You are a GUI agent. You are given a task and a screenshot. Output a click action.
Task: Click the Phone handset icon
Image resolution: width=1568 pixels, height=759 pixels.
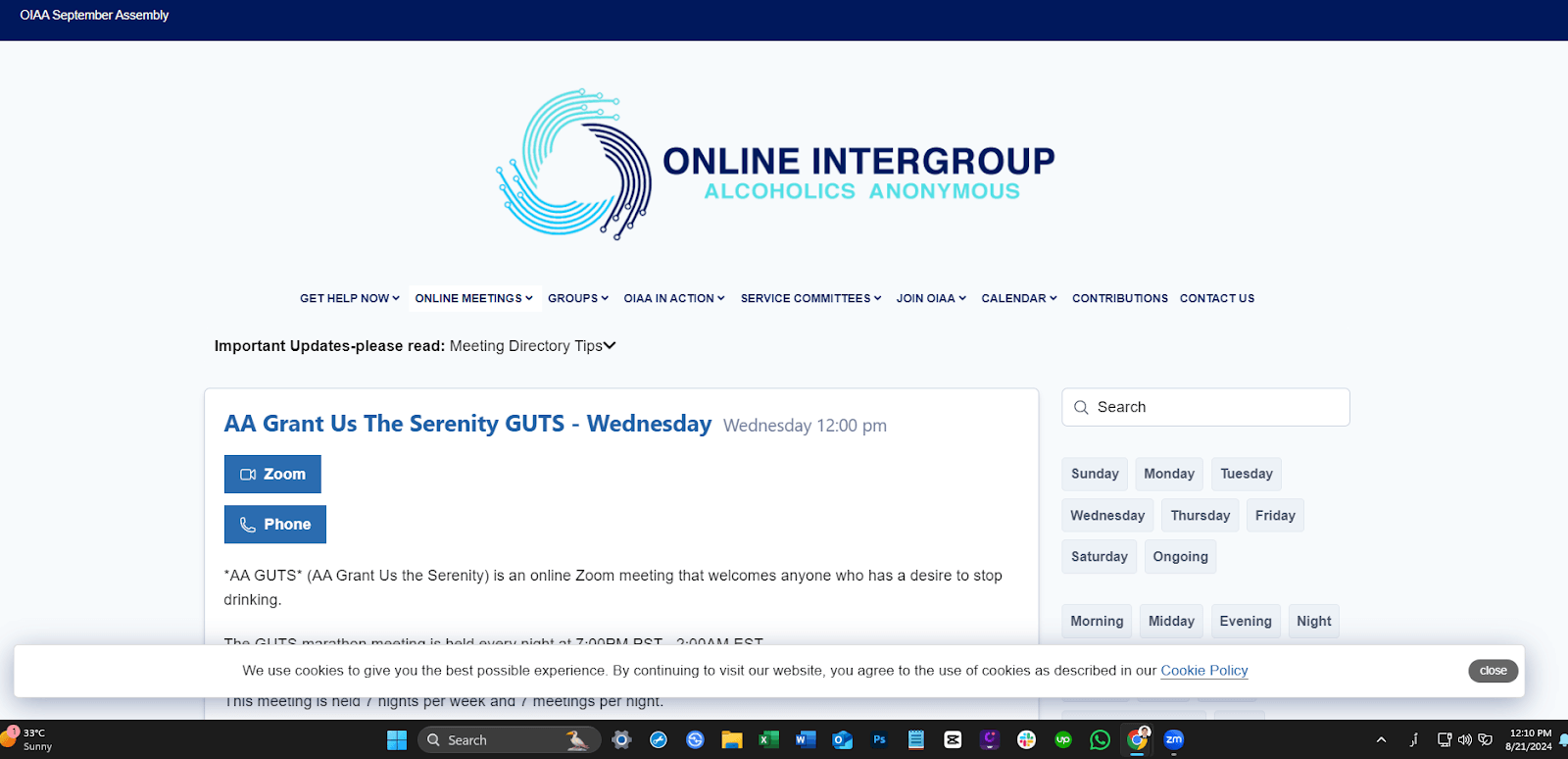(248, 525)
